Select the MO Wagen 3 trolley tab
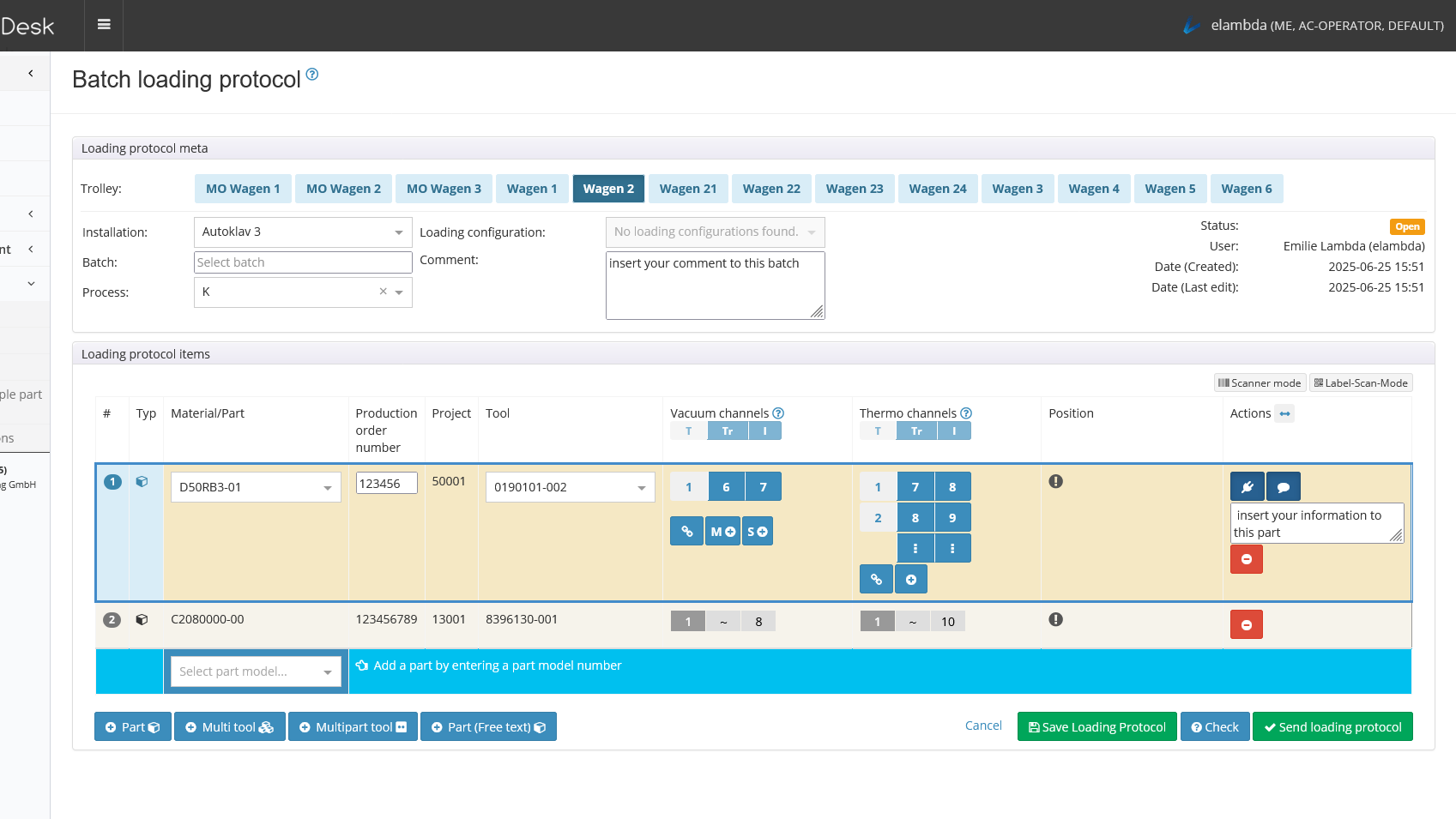This screenshot has width=1456, height=819. point(444,189)
